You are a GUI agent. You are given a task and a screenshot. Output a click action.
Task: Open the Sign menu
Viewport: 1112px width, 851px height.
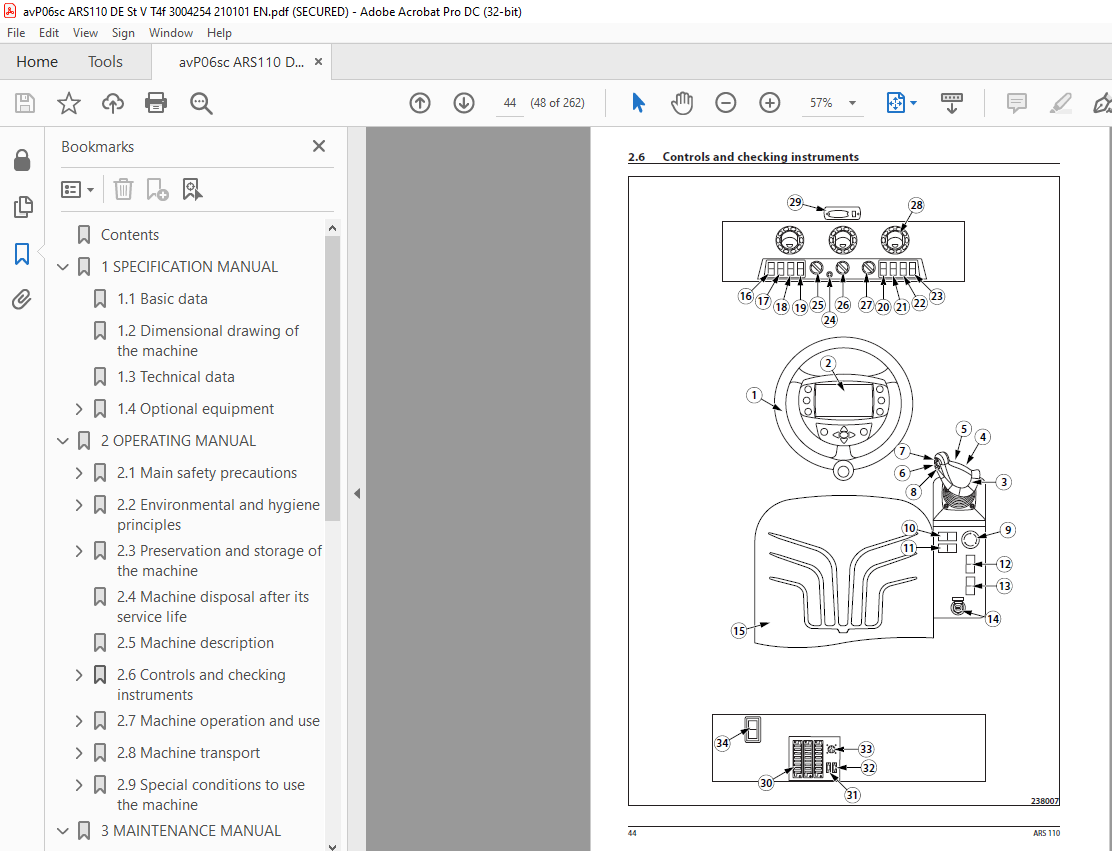point(123,33)
